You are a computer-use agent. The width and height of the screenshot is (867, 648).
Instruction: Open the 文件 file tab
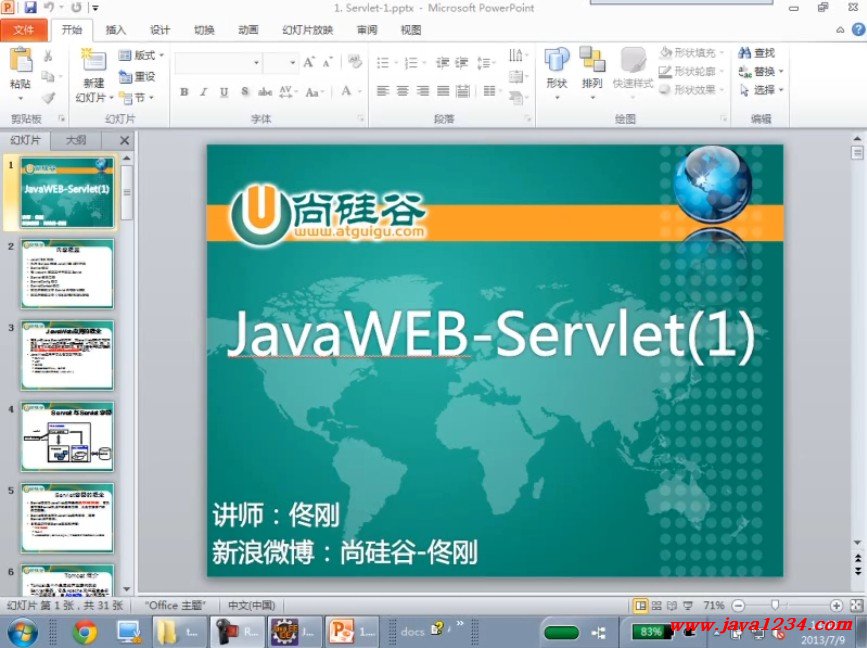tap(24, 30)
